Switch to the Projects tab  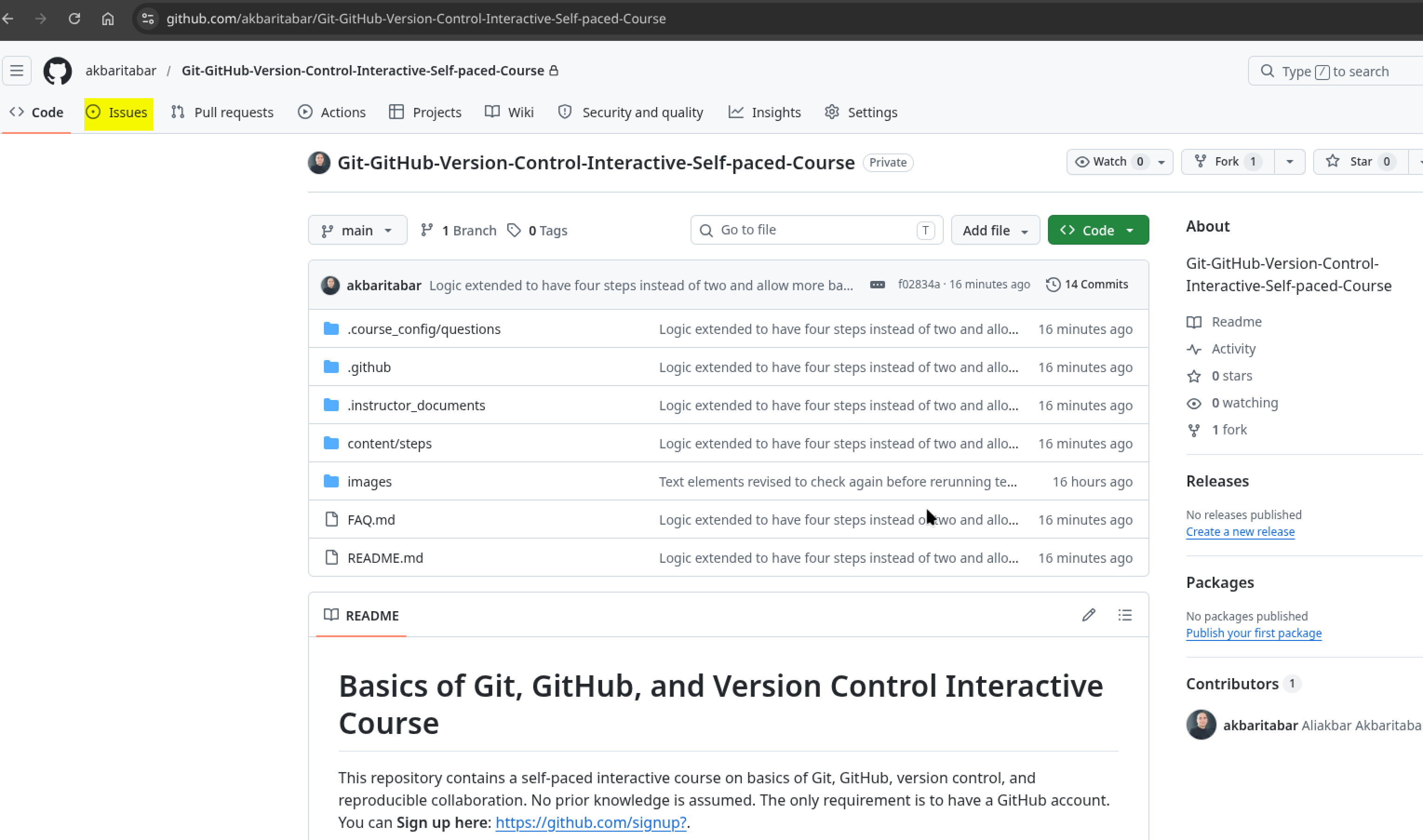pos(425,112)
